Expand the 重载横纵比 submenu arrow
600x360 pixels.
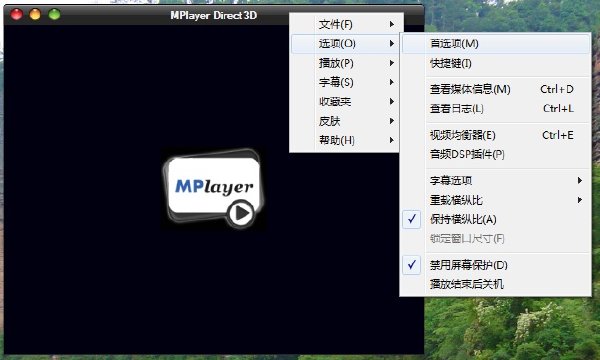click(x=580, y=200)
